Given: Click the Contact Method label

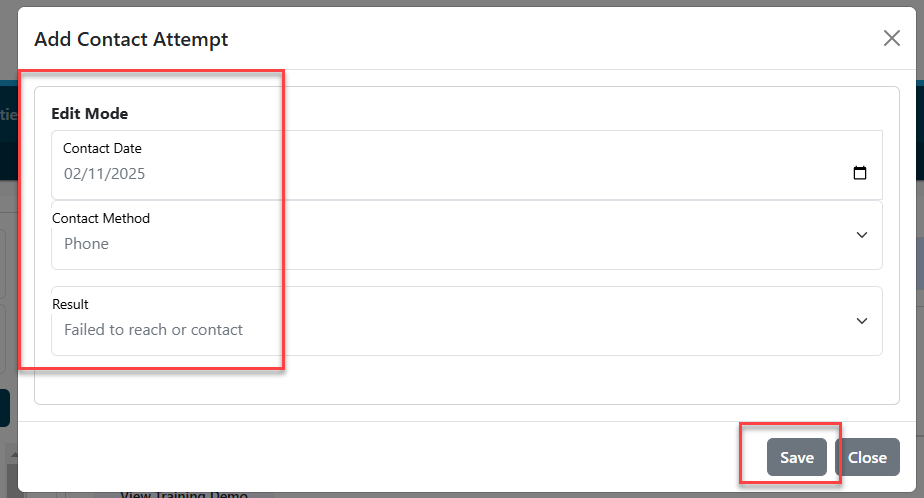Looking at the screenshot, I should click(101, 219).
